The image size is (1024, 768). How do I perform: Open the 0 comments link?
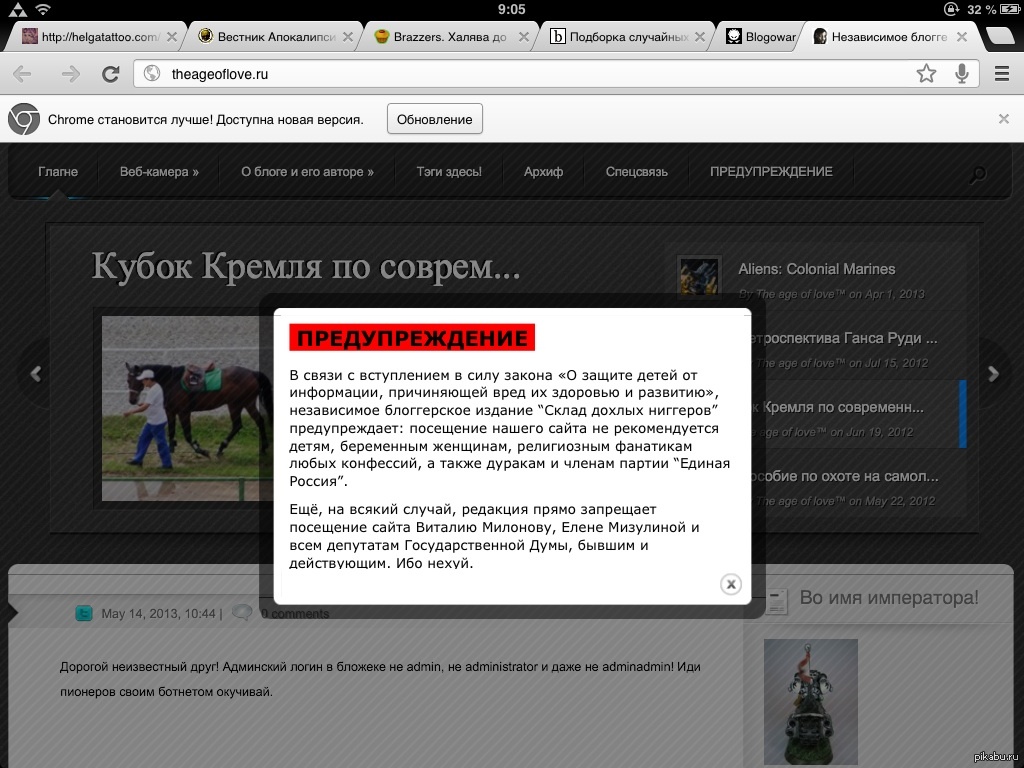tap(294, 613)
